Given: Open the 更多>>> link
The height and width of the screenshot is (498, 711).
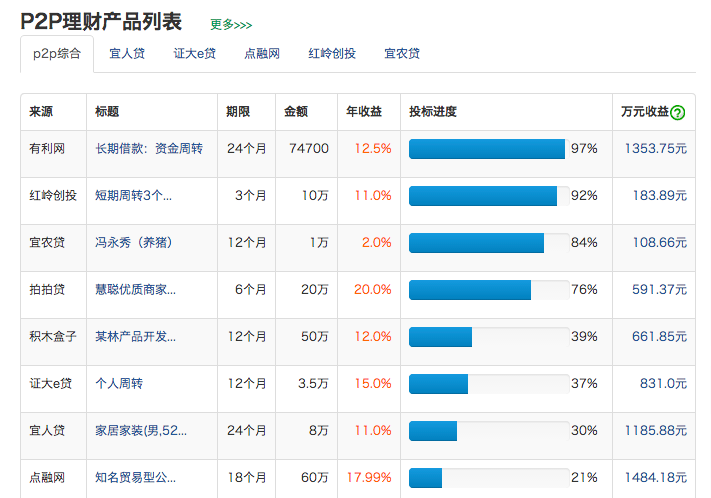Looking at the screenshot, I should pos(231,24).
